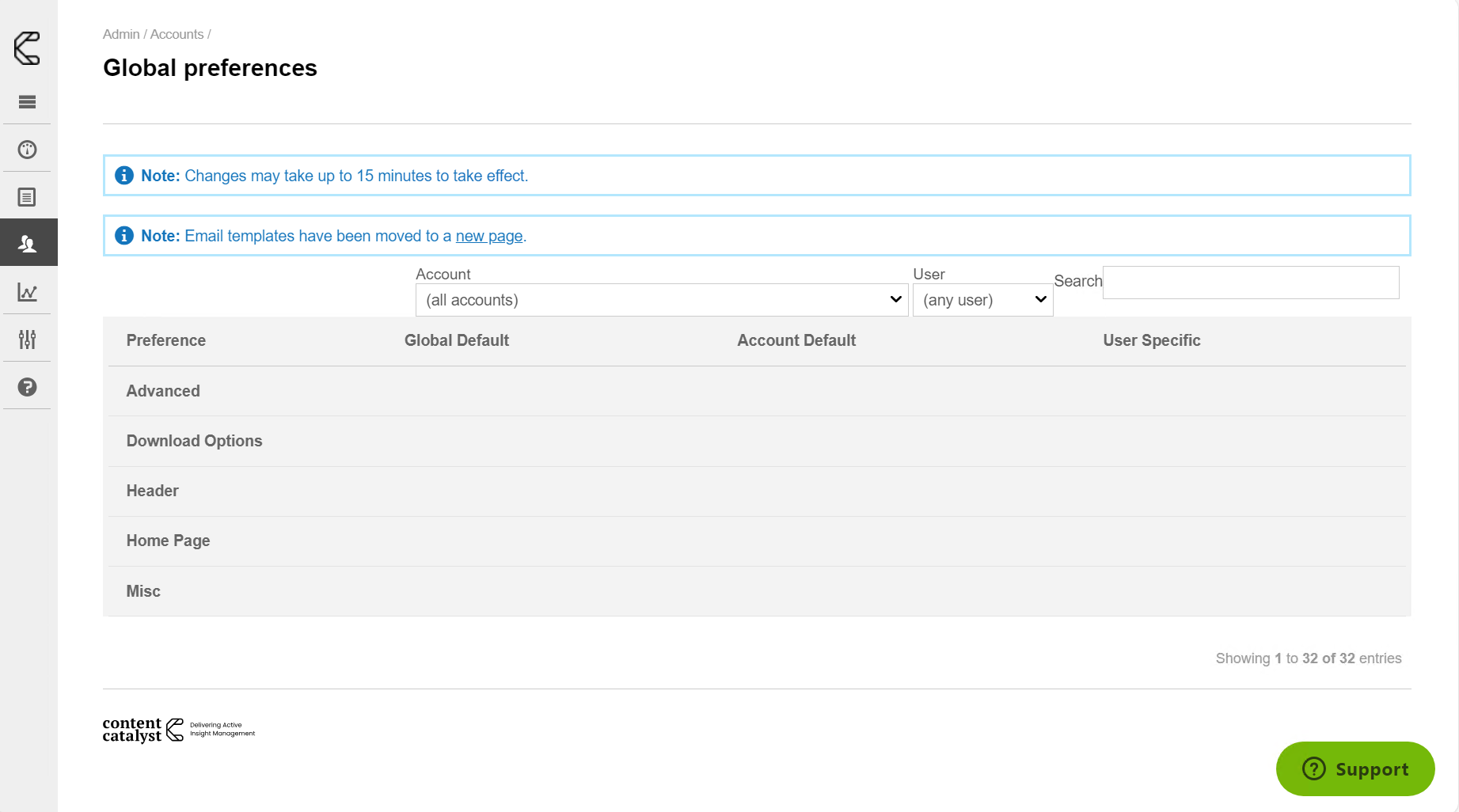Follow the 'new page' link
The image size is (1459, 812).
(x=488, y=236)
